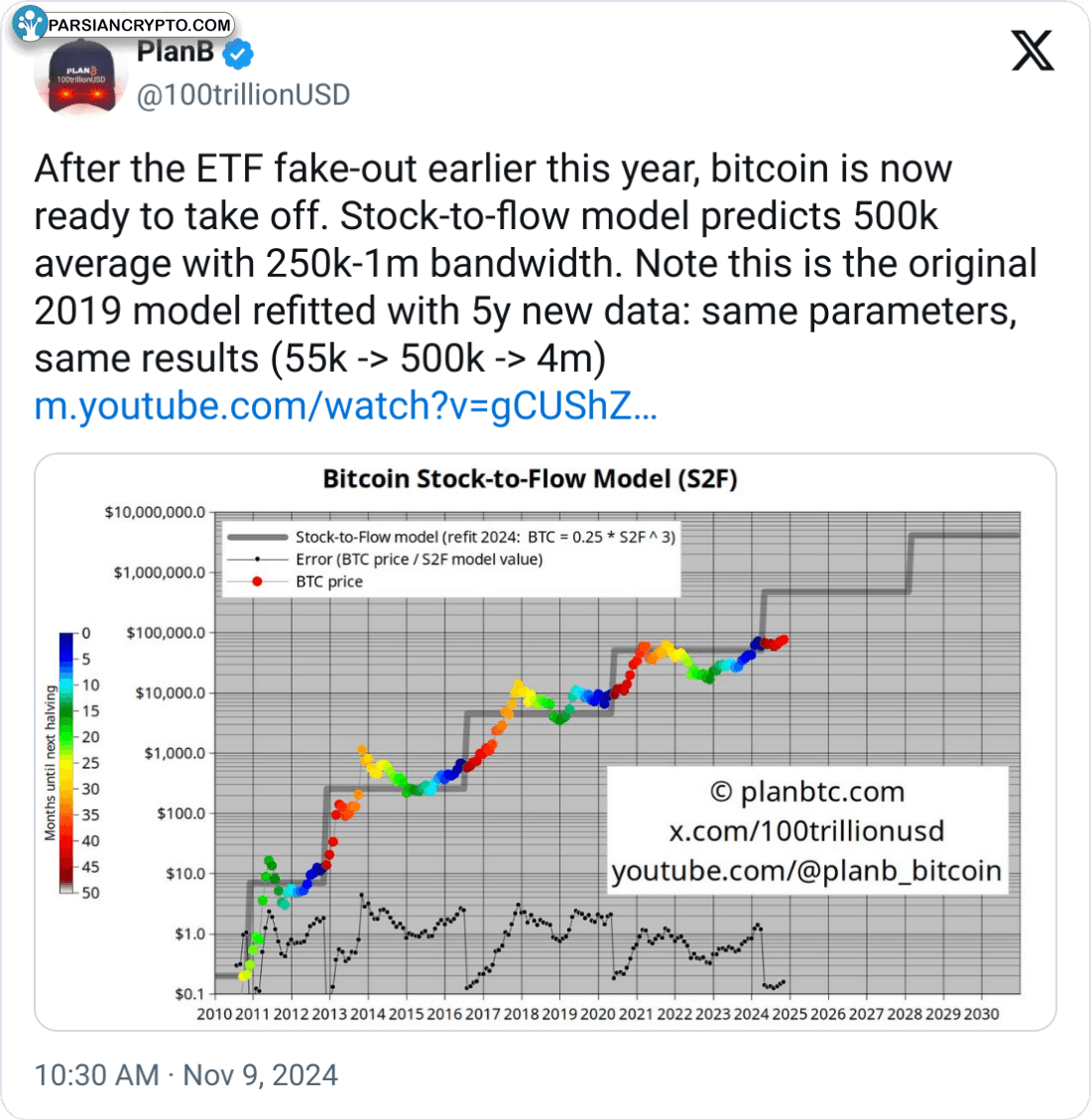Click the ParsianCrypto watermark logo icon
The width and height of the screenshot is (1091, 1120).
[x=30, y=24]
